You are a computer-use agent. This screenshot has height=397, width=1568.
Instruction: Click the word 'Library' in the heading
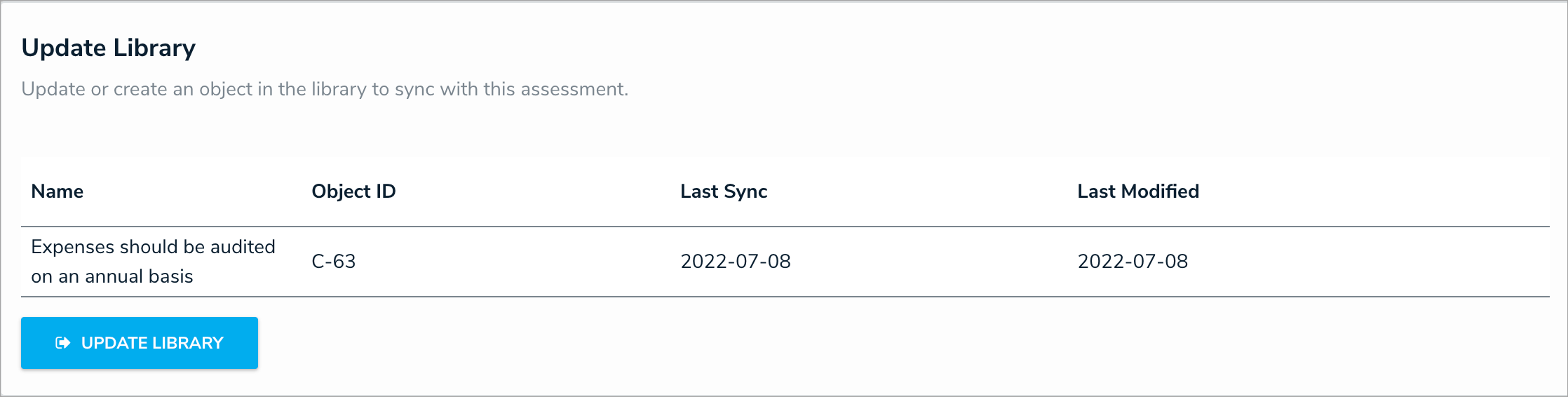click(154, 48)
